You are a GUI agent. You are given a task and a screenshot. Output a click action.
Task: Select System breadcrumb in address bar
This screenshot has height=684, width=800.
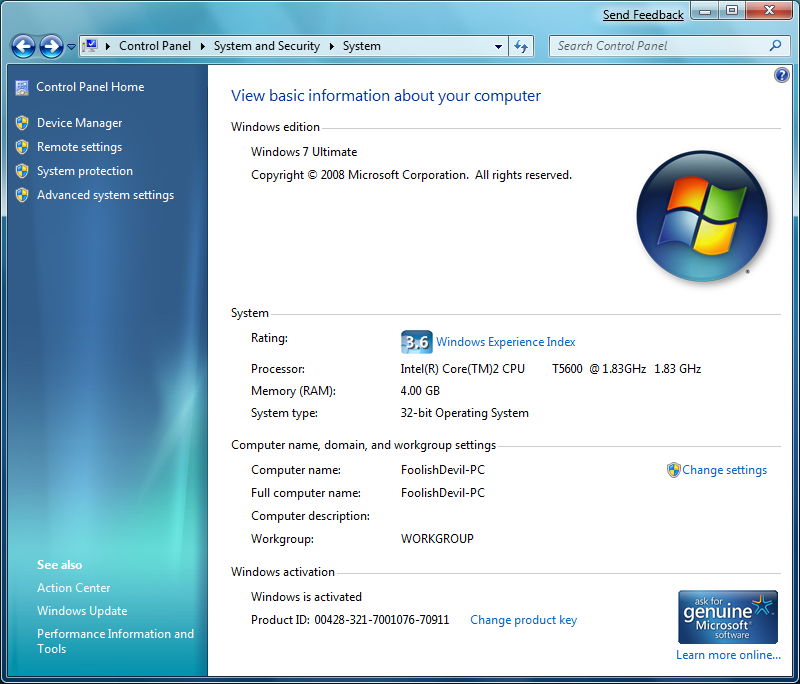pyautogui.click(x=361, y=46)
